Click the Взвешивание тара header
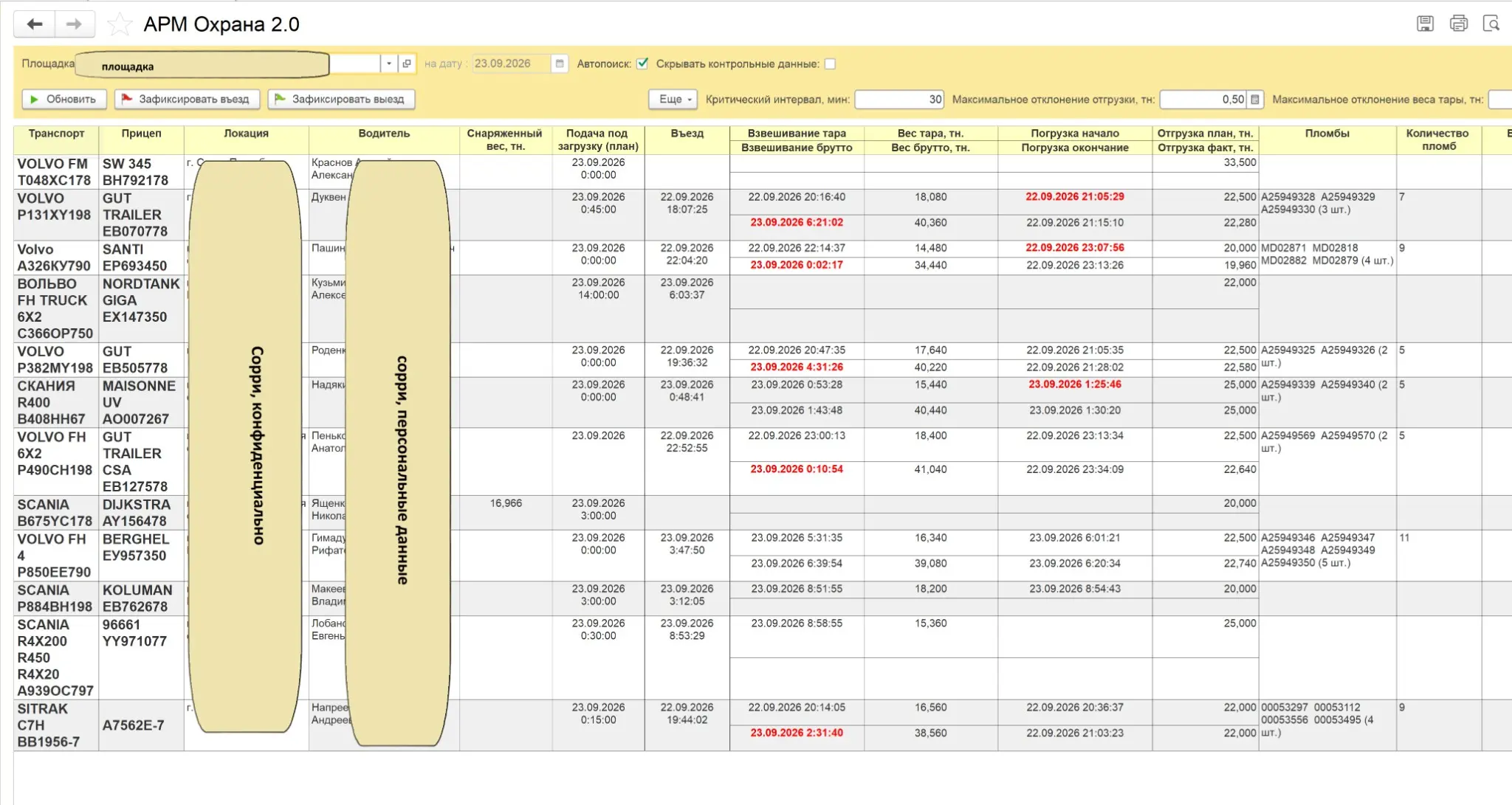The width and height of the screenshot is (1512, 805). [x=797, y=133]
